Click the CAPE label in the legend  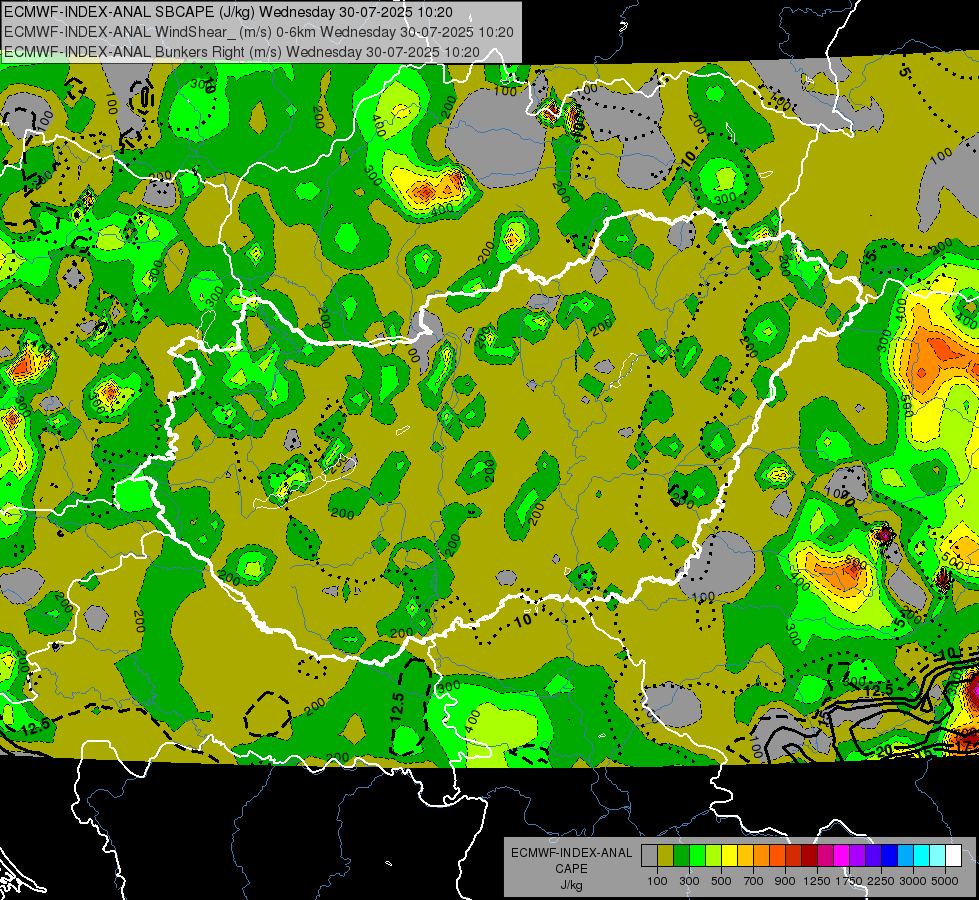click(x=571, y=869)
